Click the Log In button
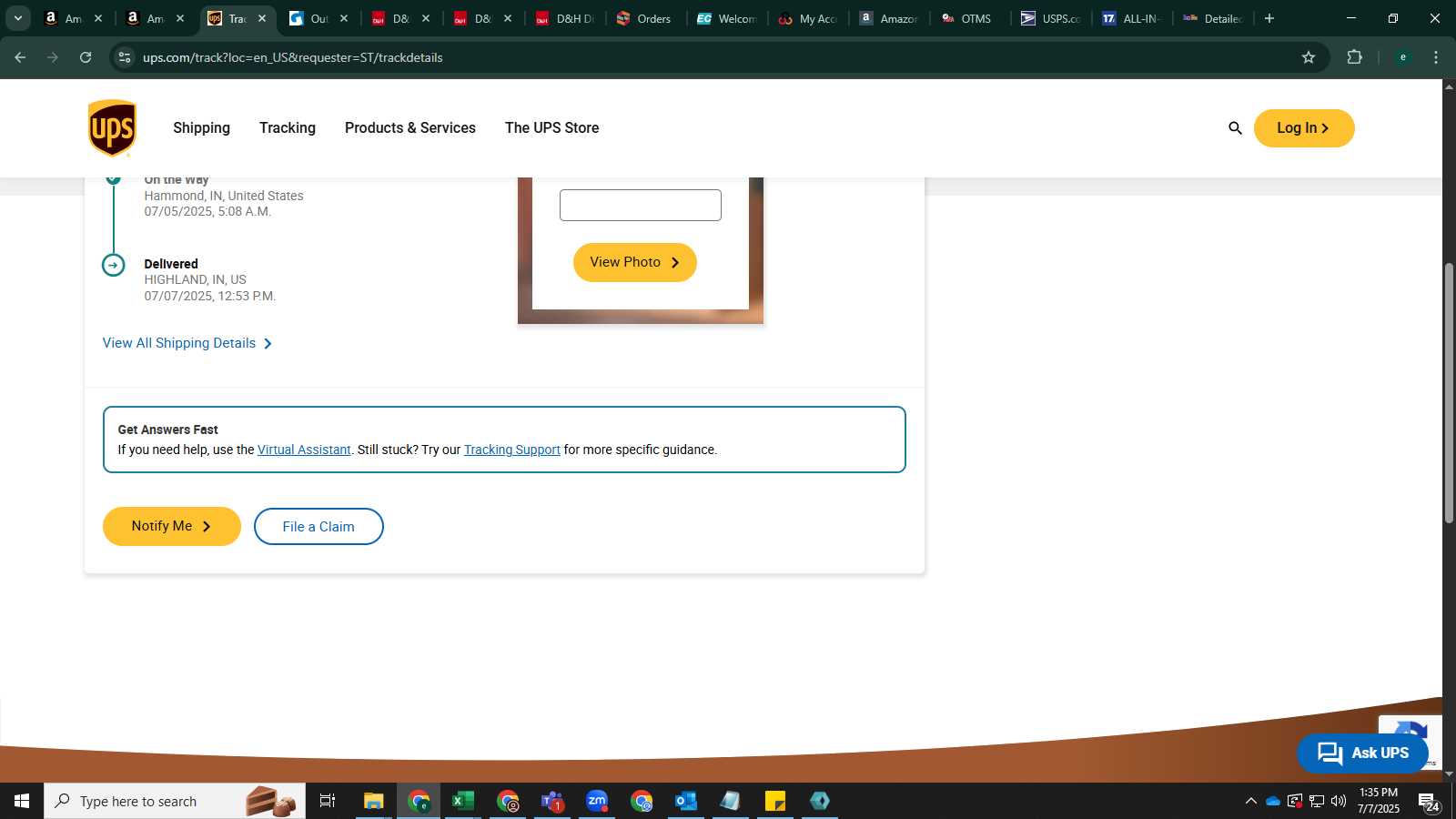1456x819 pixels. (1304, 128)
